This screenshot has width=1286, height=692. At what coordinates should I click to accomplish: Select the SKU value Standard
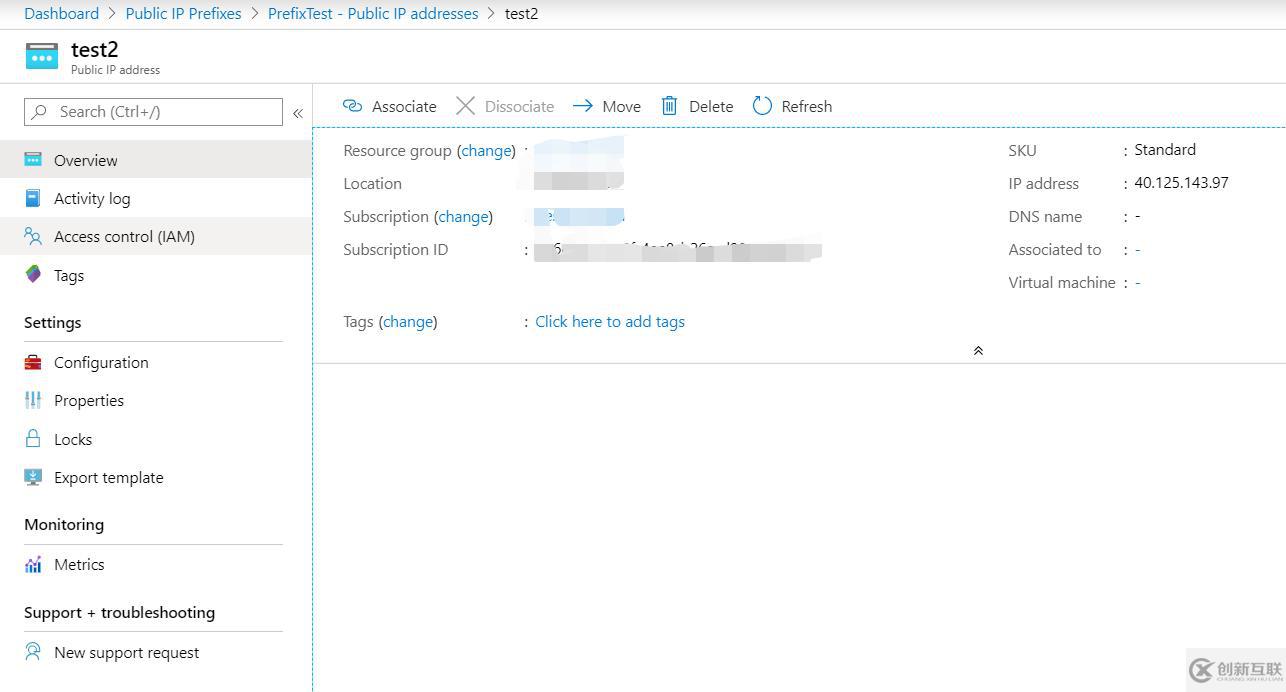tap(1165, 150)
